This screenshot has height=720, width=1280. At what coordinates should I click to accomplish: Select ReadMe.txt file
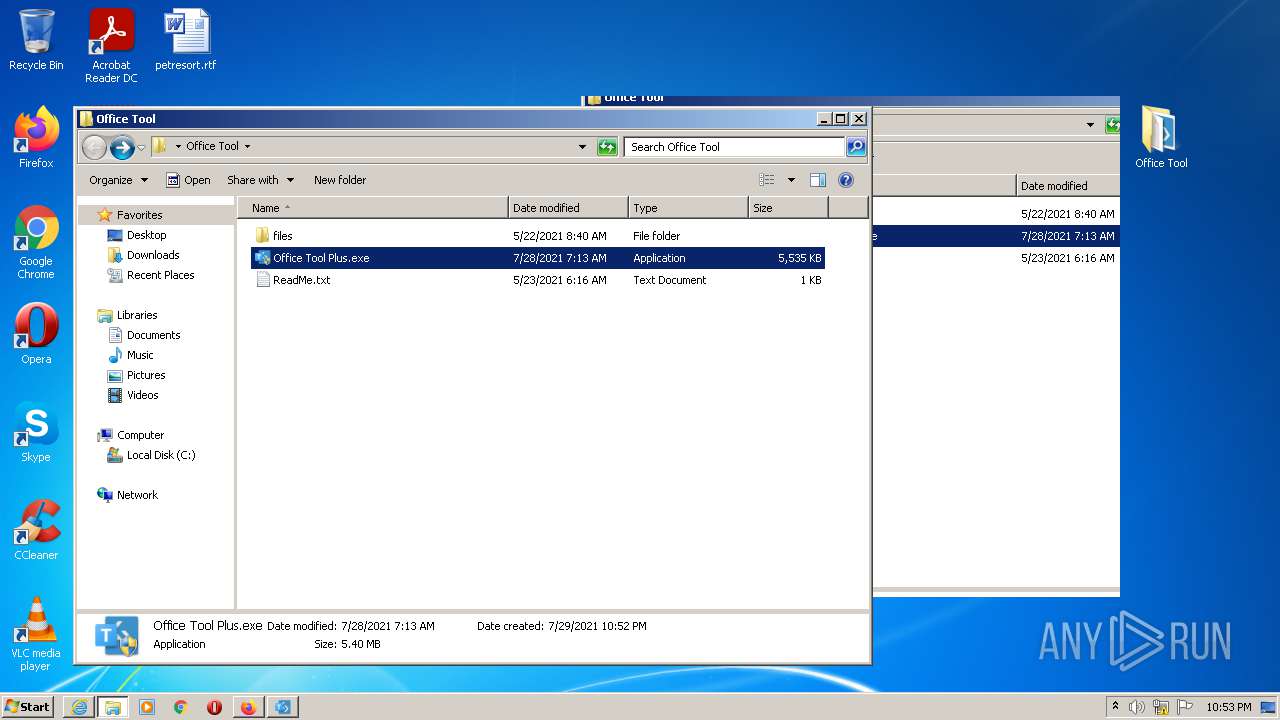click(538, 280)
